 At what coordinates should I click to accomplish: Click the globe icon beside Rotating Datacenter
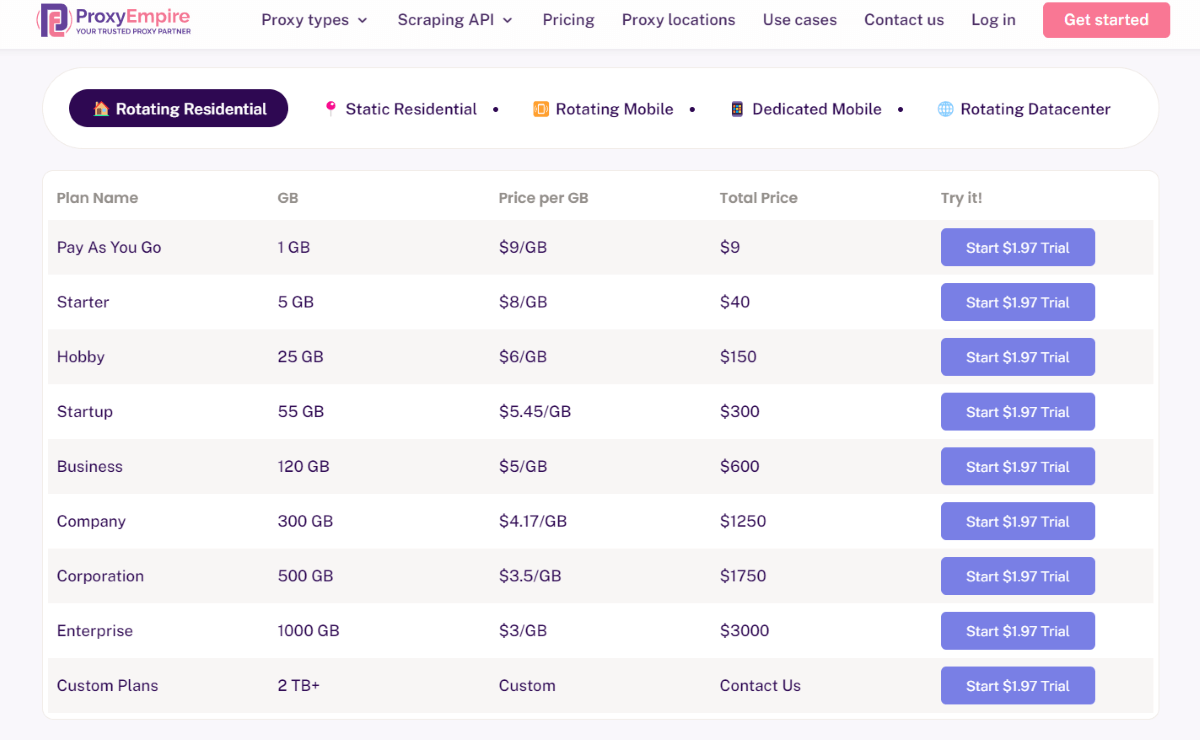click(x=944, y=109)
